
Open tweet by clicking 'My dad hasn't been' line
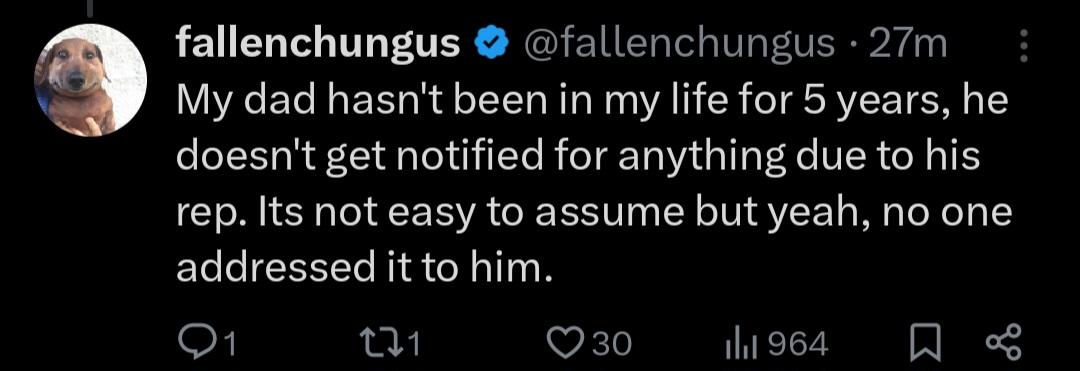(x=592, y=102)
